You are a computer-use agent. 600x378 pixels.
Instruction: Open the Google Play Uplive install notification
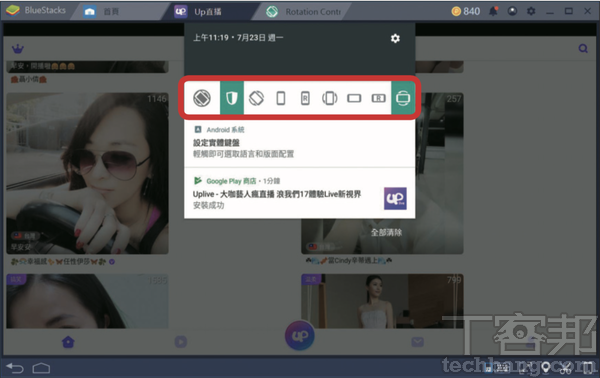[x=300, y=193]
